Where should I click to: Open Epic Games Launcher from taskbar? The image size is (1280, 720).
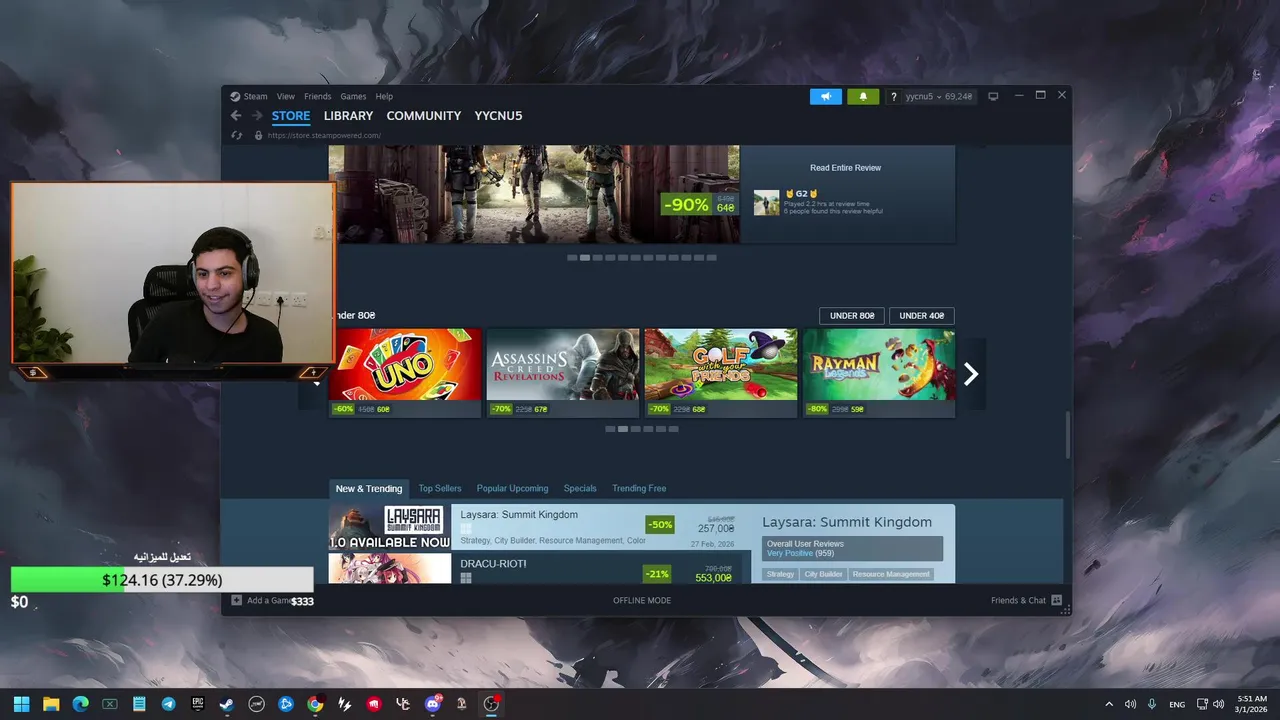click(x=198, y=704)
